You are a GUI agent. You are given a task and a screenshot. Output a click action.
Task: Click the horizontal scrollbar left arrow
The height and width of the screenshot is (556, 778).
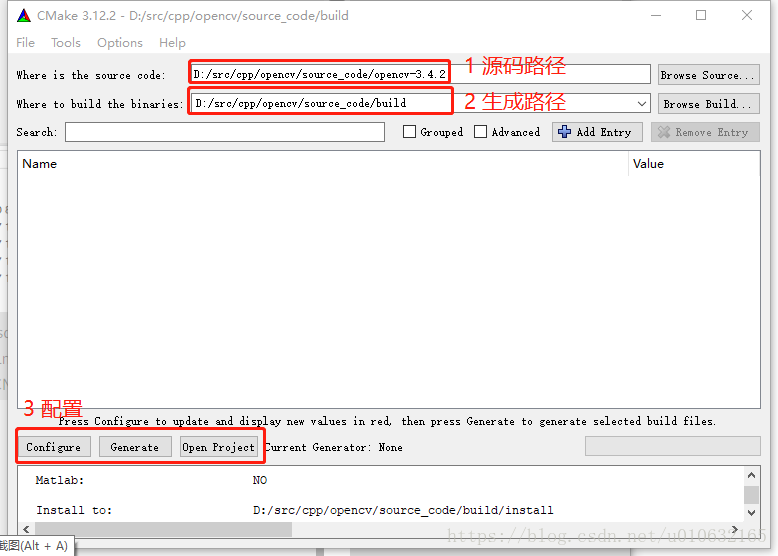click(x=26, y=529)
